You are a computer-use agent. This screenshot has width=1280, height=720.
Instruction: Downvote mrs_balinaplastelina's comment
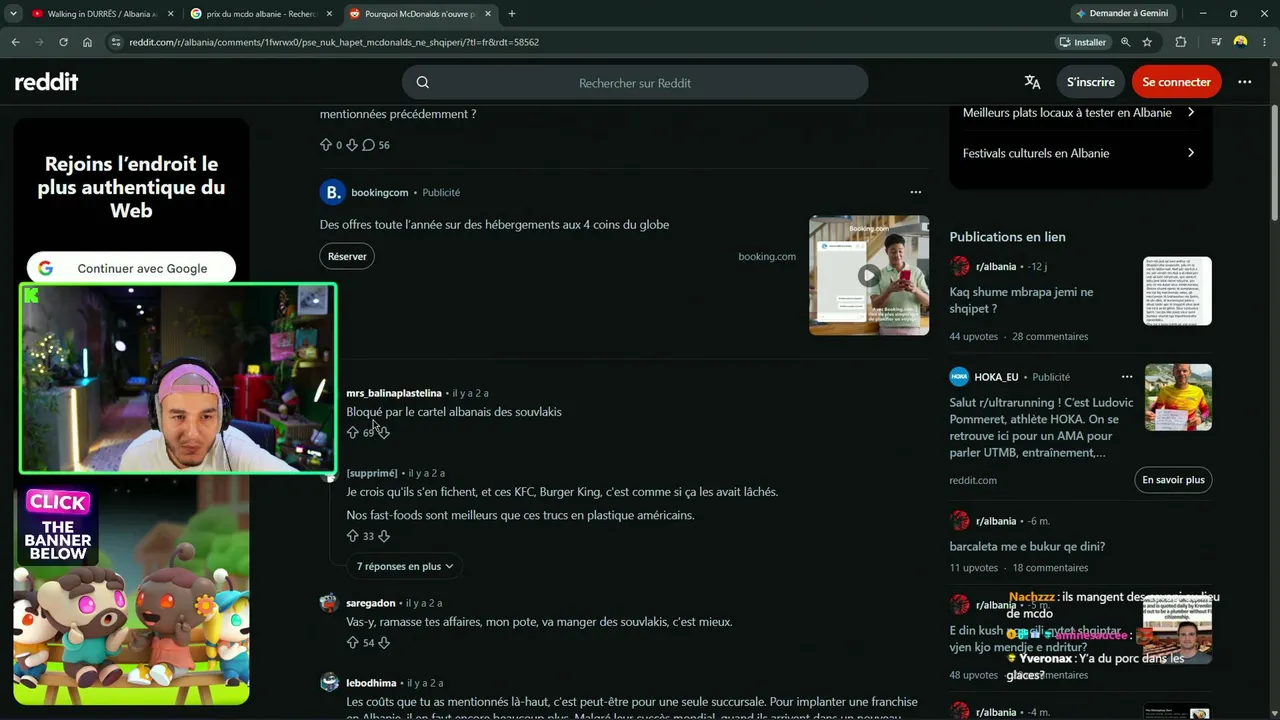point(384,433)
